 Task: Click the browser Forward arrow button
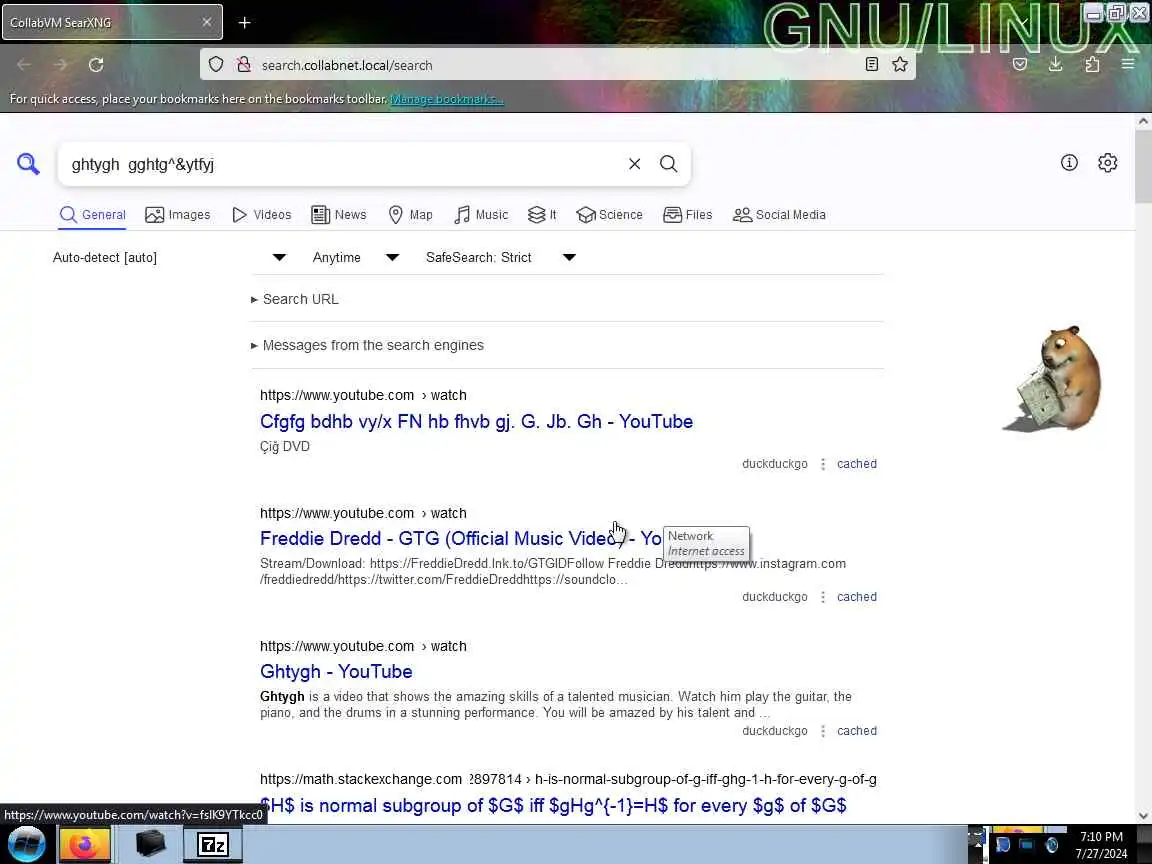tap(60, 65)
